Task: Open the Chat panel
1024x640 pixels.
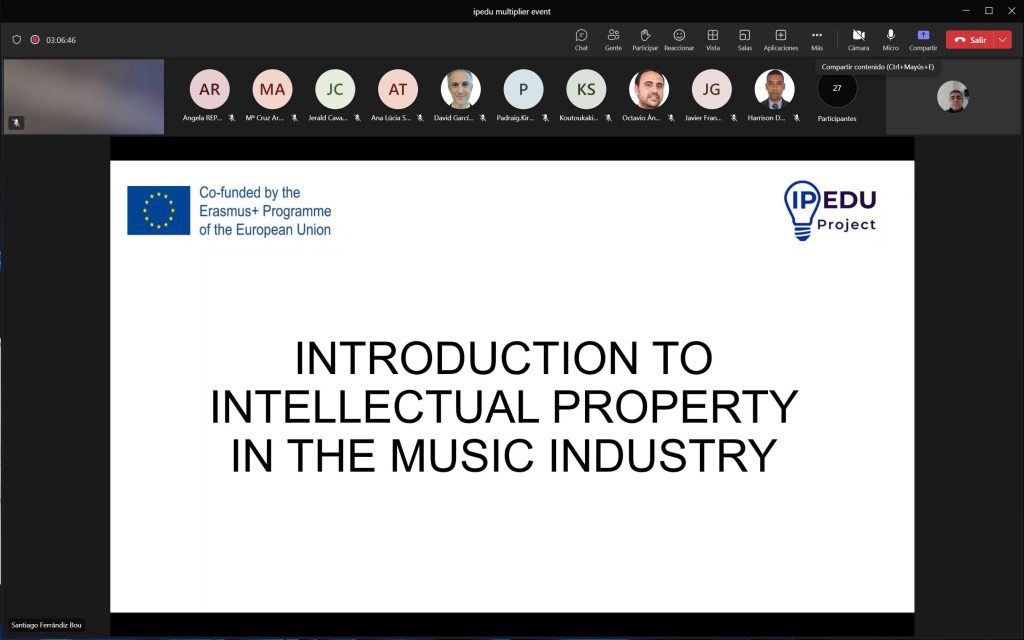Action: (581, 39)
